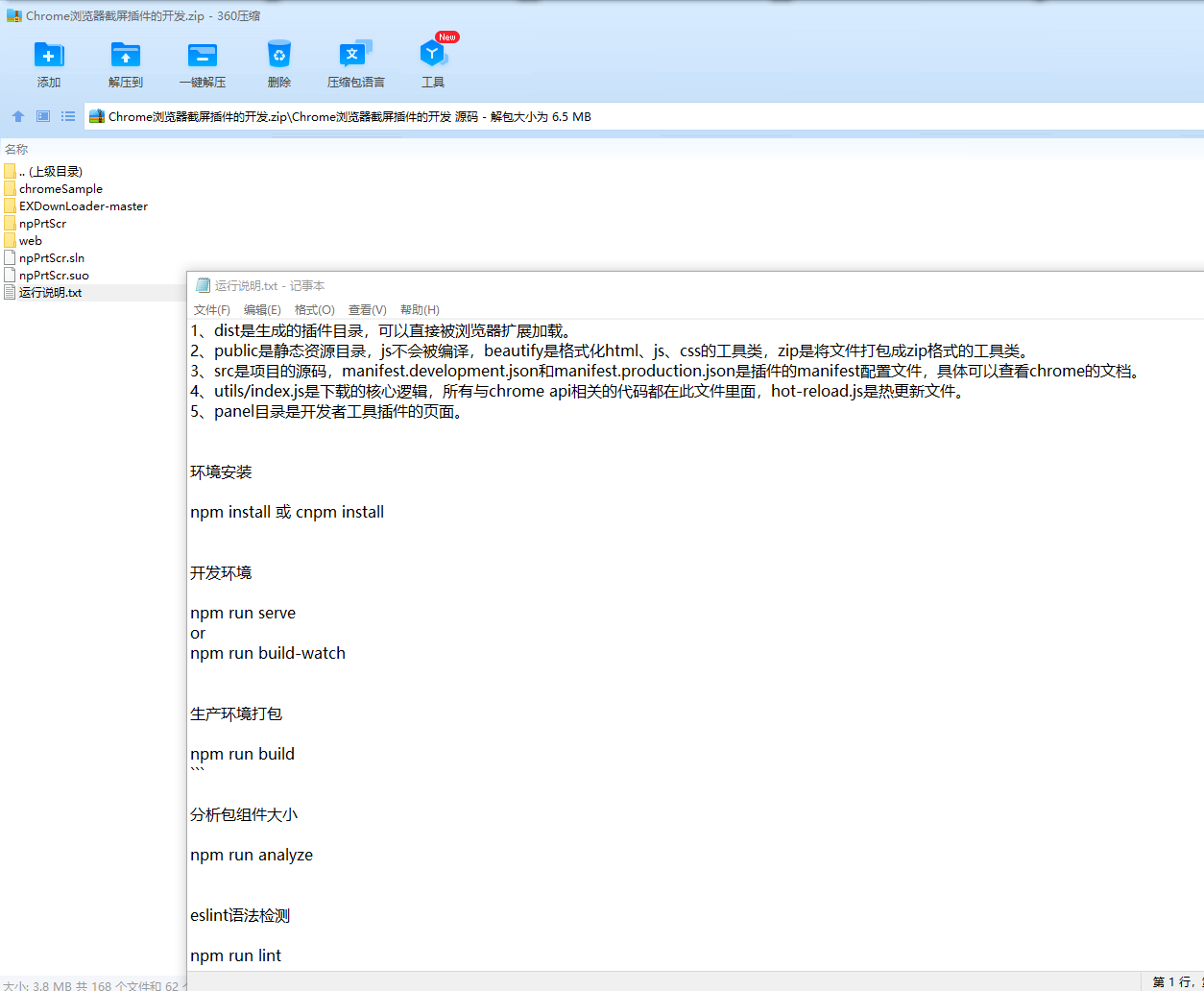The width and height of the screenshot is (1204, 991).
Task: Select 'web' folder name
Action: point(31,240)
